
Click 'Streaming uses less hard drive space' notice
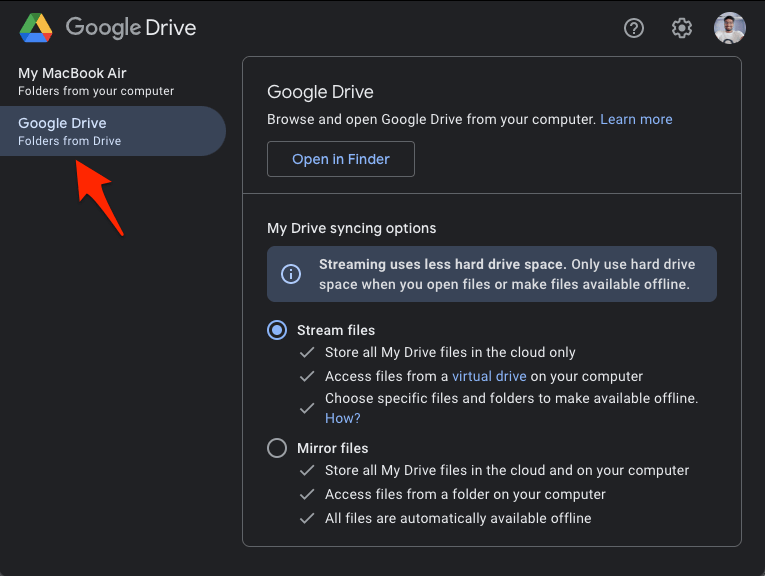(492, 274)
